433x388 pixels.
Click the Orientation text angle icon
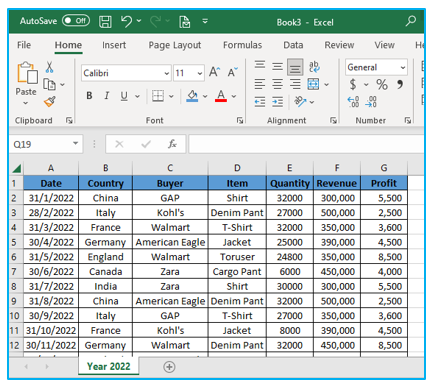pyautogui.click(x=300, y=101)
